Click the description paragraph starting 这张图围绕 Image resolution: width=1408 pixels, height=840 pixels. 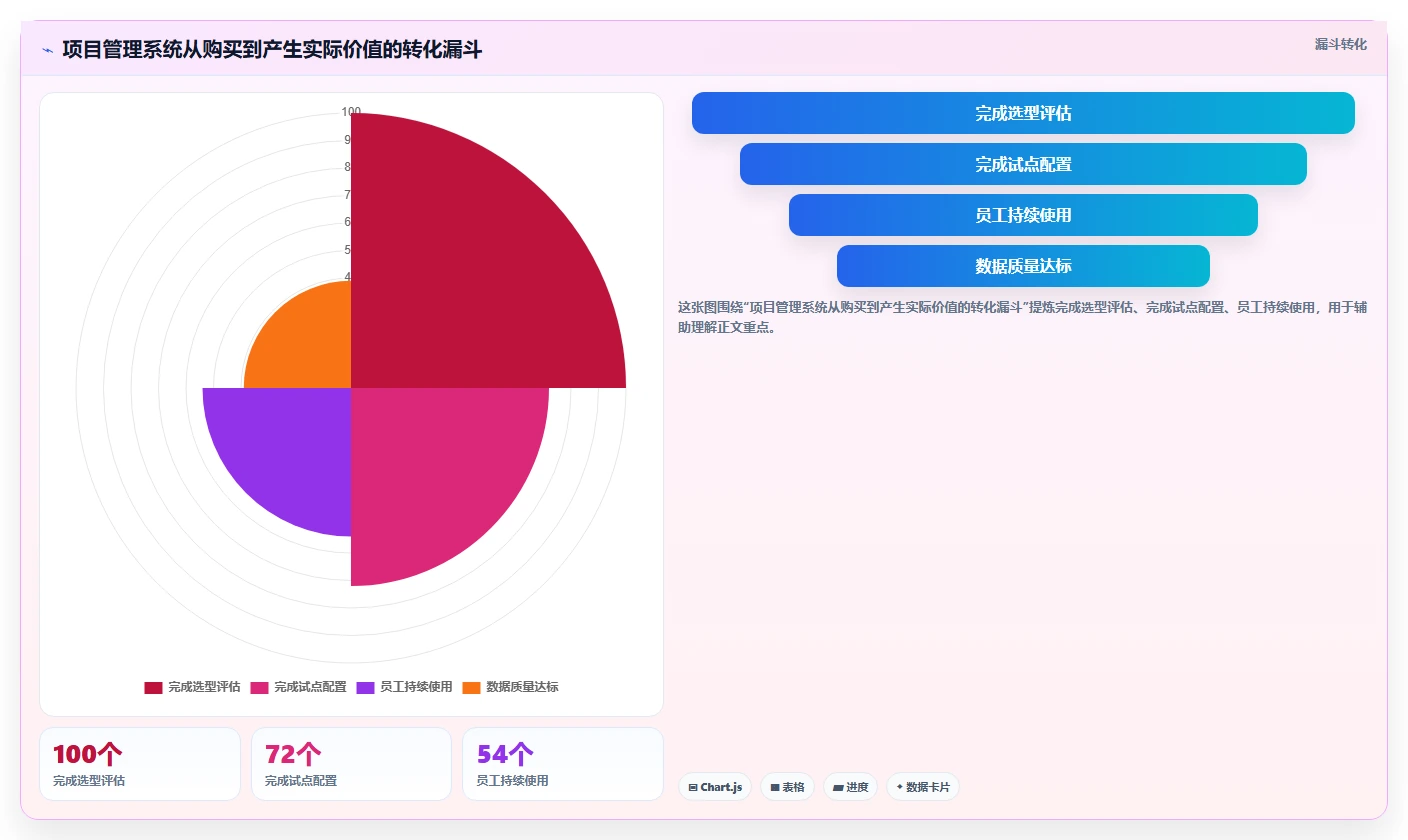[1023, 317]
